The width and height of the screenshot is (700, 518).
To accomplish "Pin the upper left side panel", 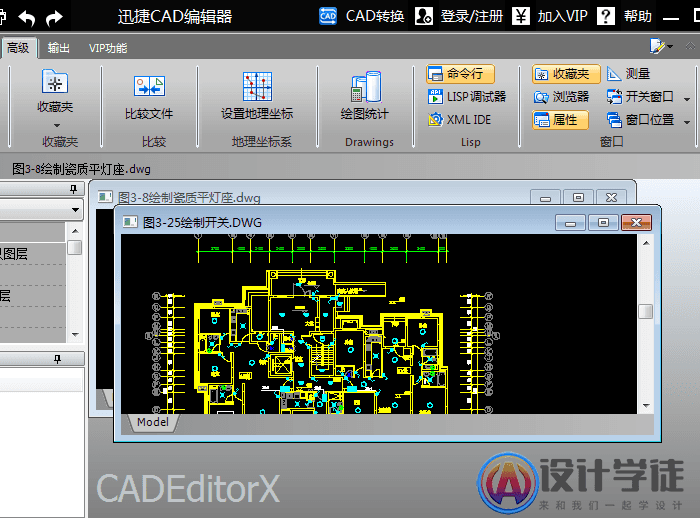I will coord(74,189).
